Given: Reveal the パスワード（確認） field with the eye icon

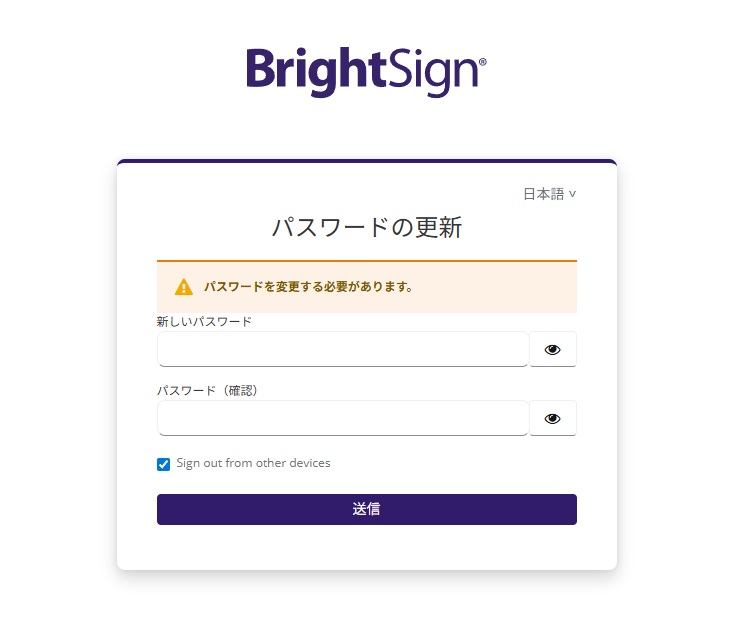Looking at the screenshot, I should tap(553, 419).
